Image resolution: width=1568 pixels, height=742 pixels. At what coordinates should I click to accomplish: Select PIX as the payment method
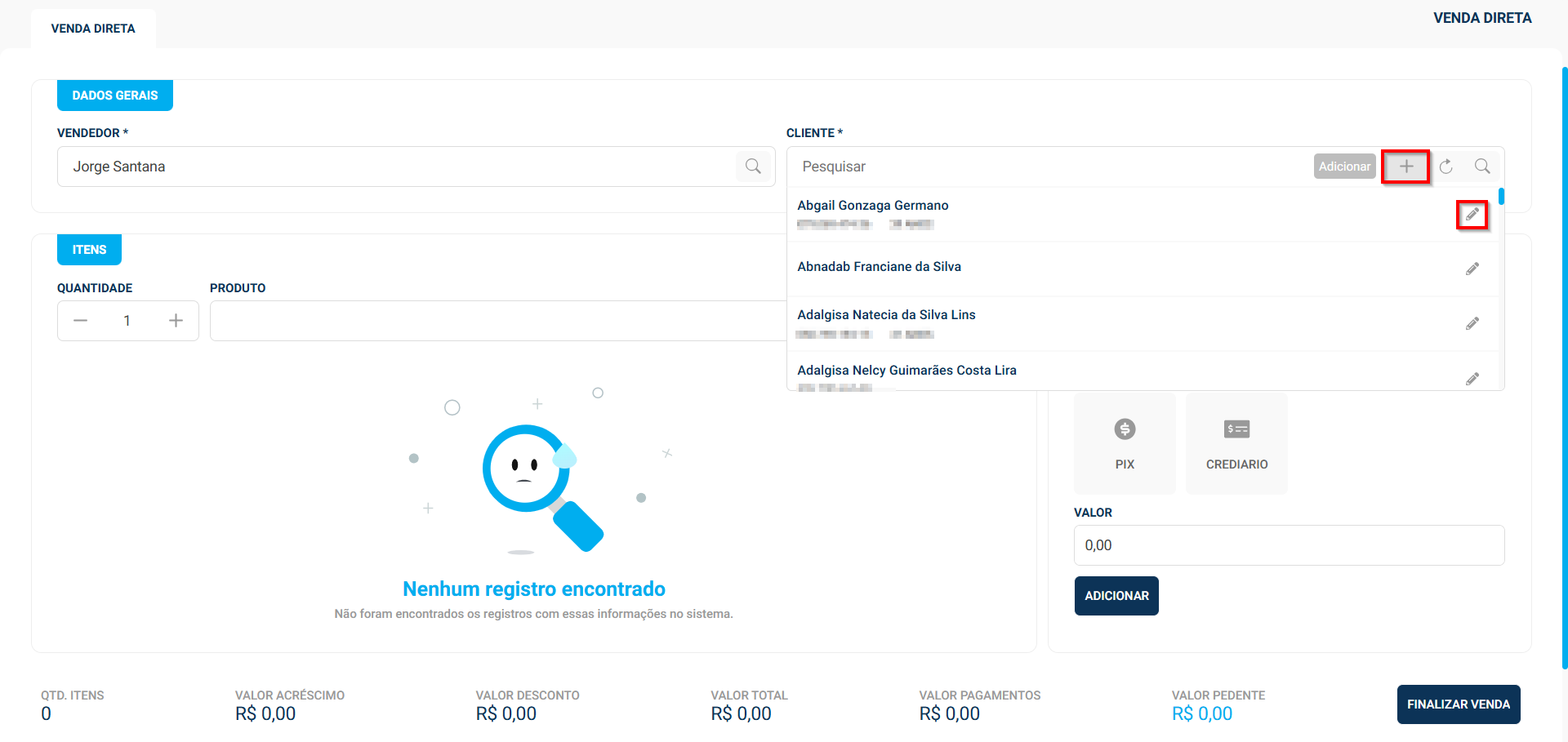click(x=1125, y=443)
